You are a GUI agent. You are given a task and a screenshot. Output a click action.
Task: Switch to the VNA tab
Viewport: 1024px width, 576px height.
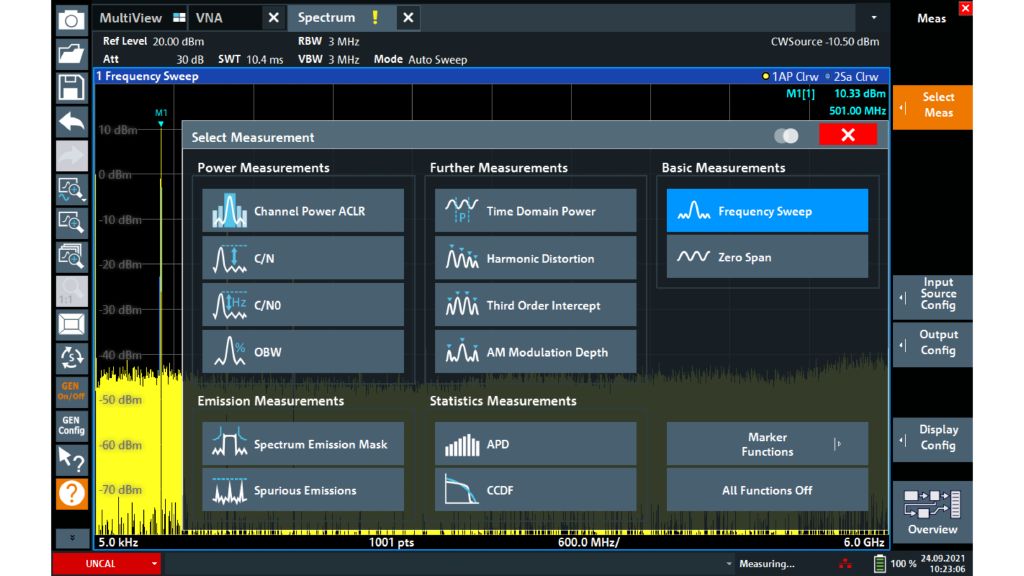point(210,18)
